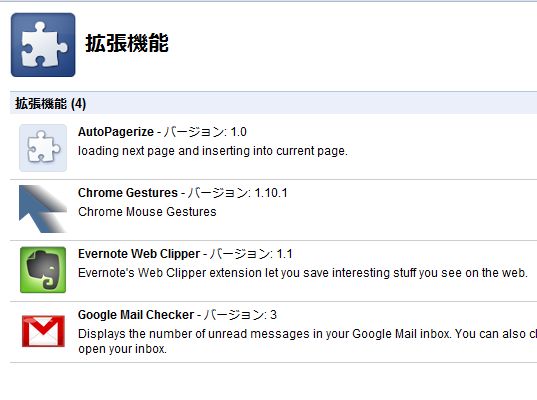
Task: Select Evernote Web Clipper version 1.1 title
Action: point(185,254)
